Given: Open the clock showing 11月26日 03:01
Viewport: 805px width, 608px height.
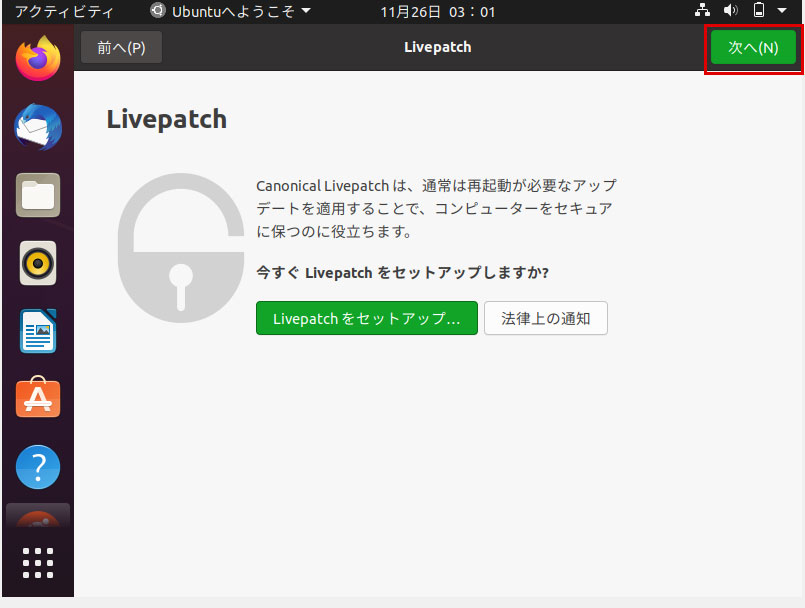Looking at the screenshot, I should coord(437,11).
